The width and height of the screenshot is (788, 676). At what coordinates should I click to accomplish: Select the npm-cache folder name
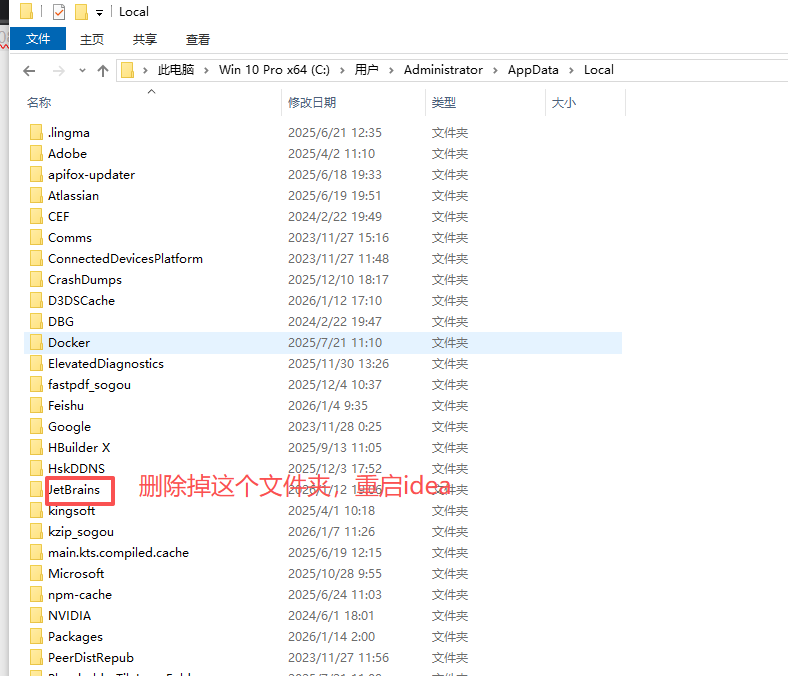[x=80, y=595]
